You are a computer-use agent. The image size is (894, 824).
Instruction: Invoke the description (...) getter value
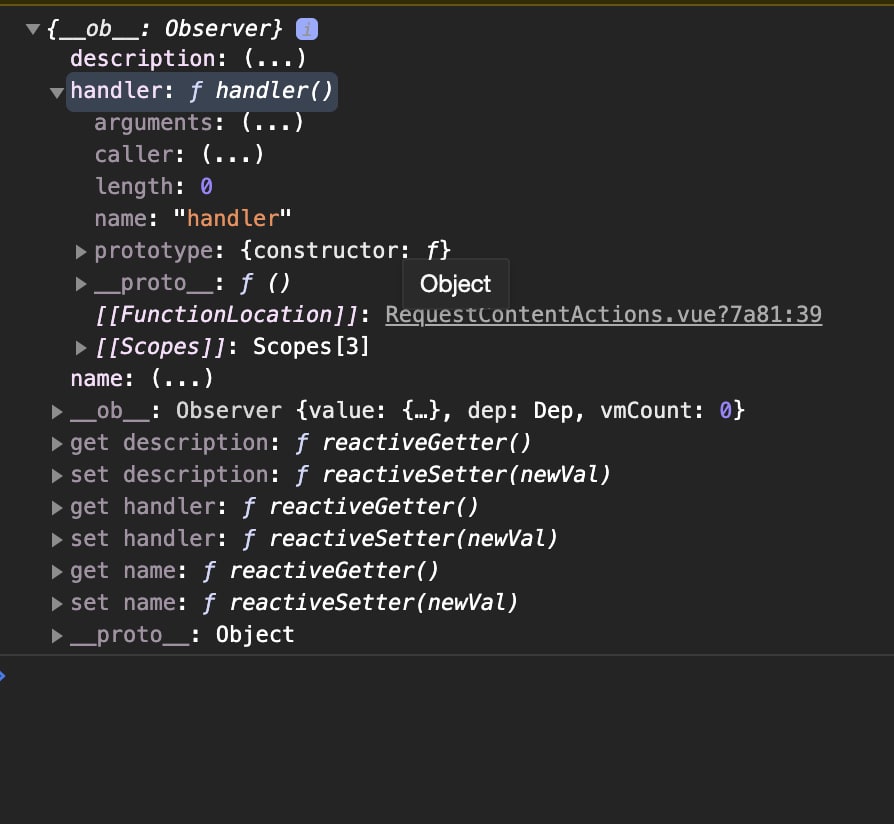275,59
